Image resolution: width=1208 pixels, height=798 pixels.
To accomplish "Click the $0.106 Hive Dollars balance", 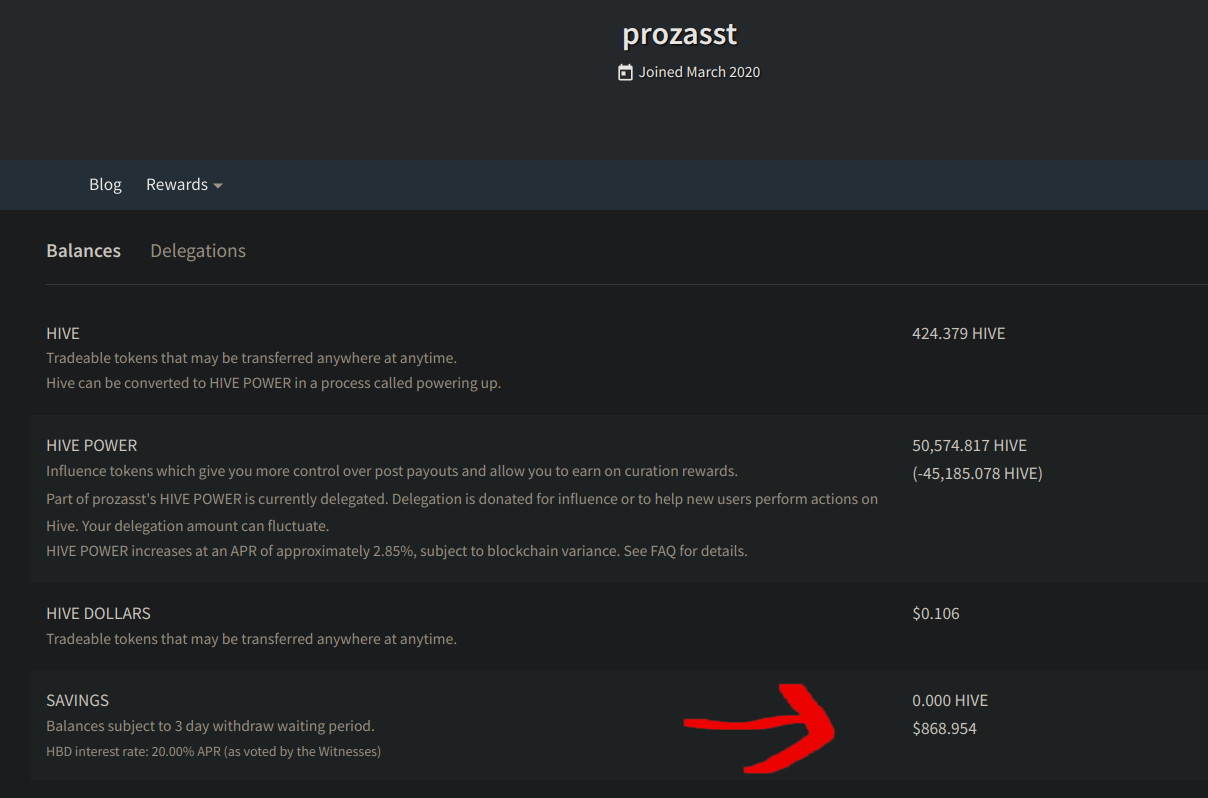I will tap(935, 613).
